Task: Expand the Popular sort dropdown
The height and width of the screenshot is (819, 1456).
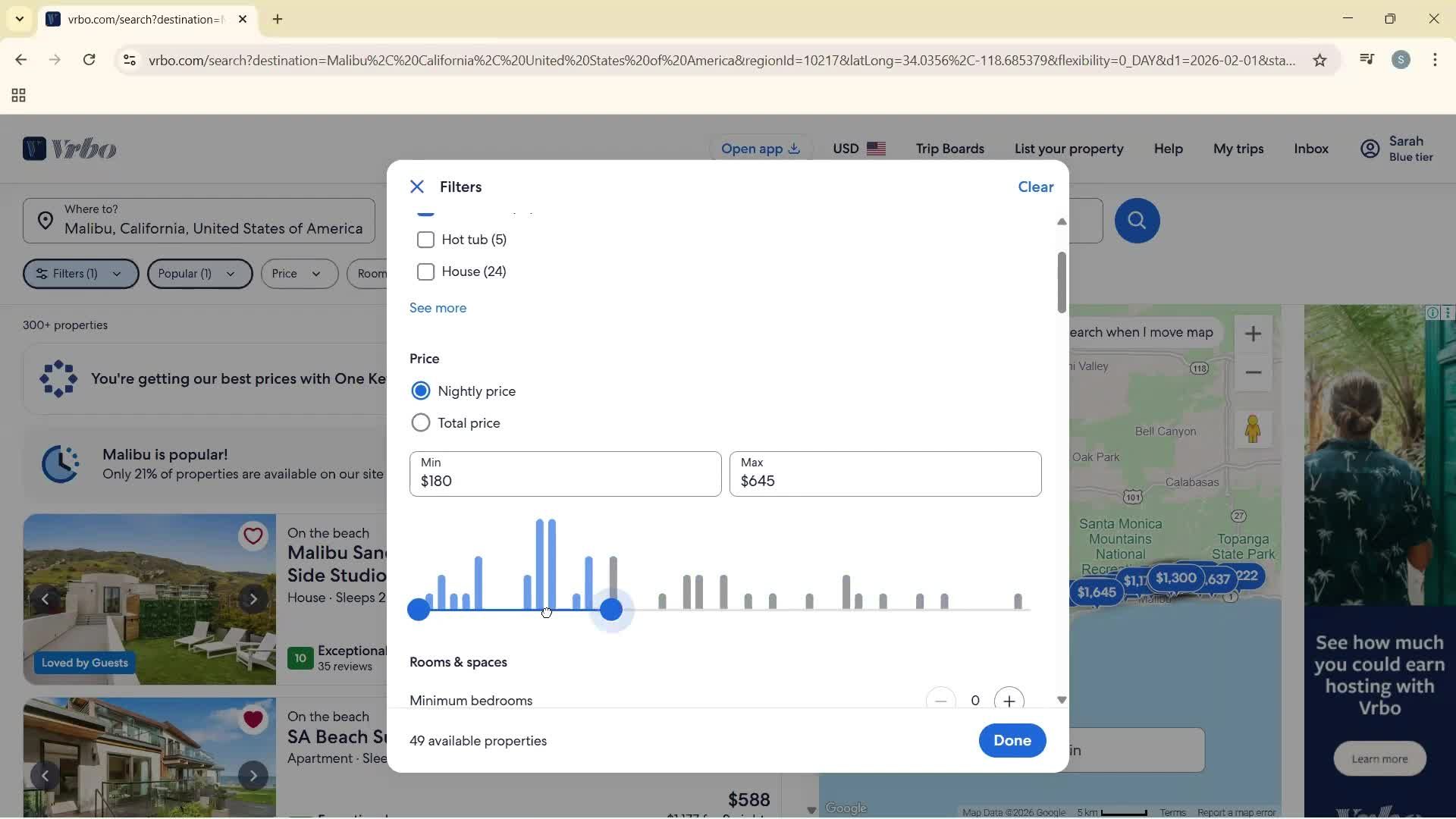Action: [x=199, y=274]
